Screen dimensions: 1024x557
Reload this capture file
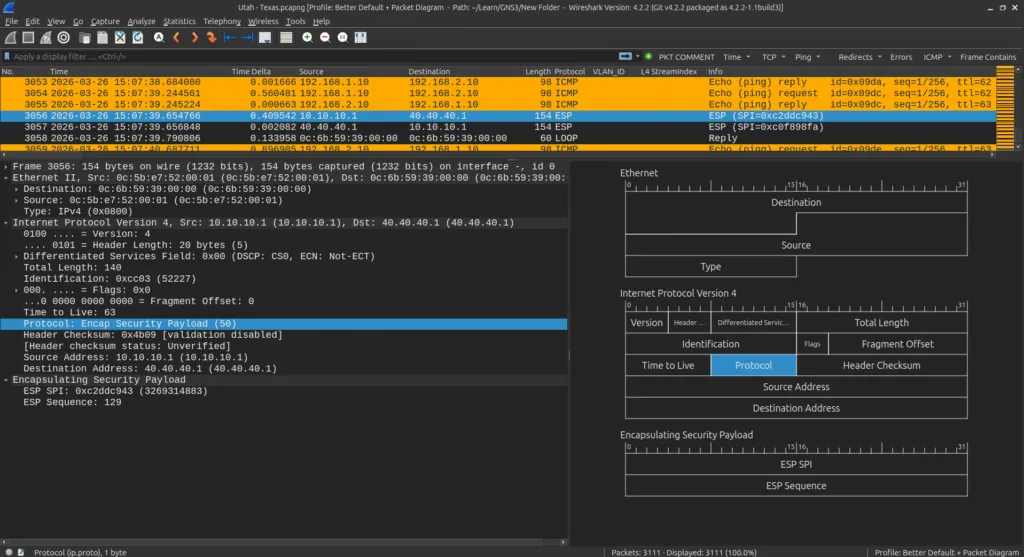[x=138, y=38]
